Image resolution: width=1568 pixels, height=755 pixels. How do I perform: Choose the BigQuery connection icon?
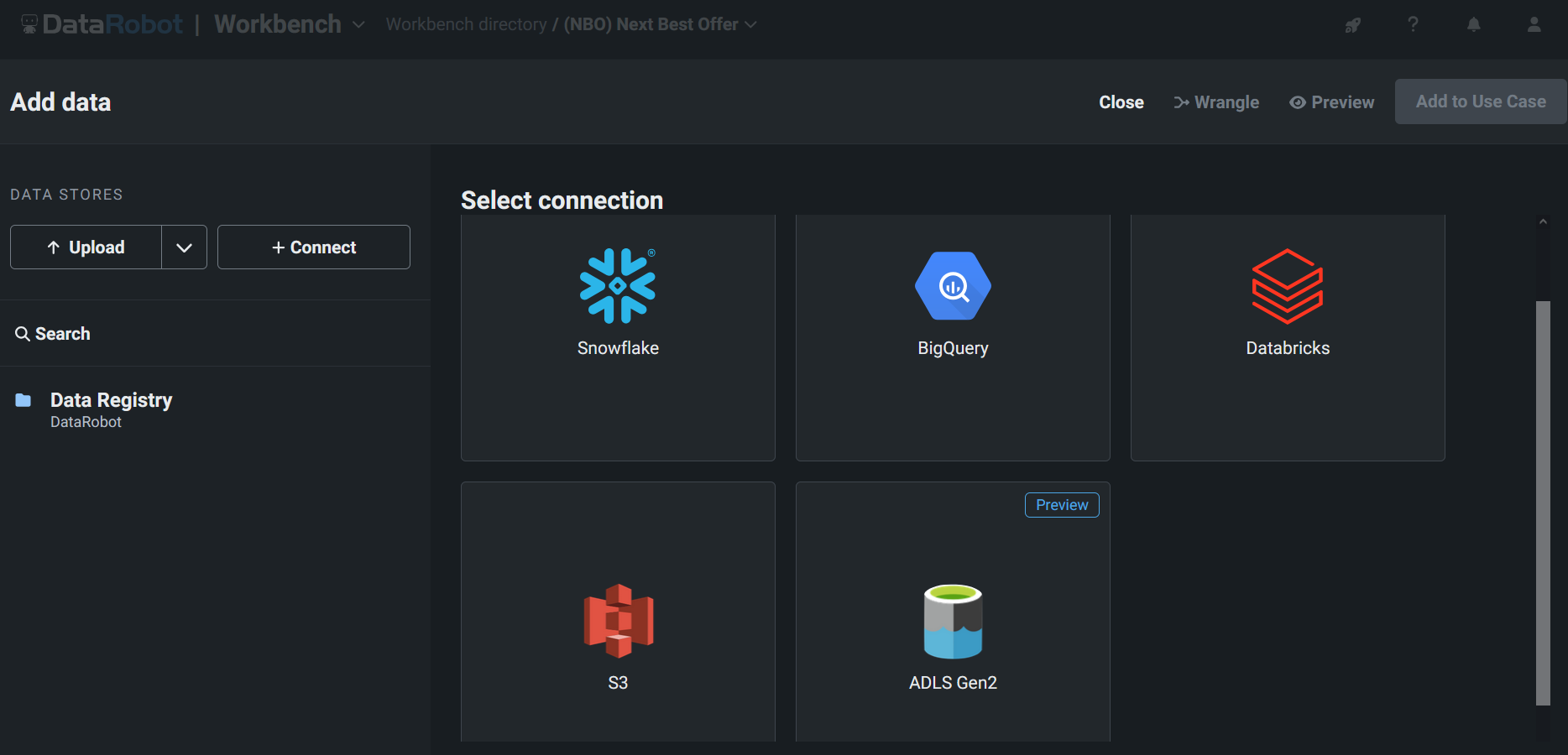point(953,285)
